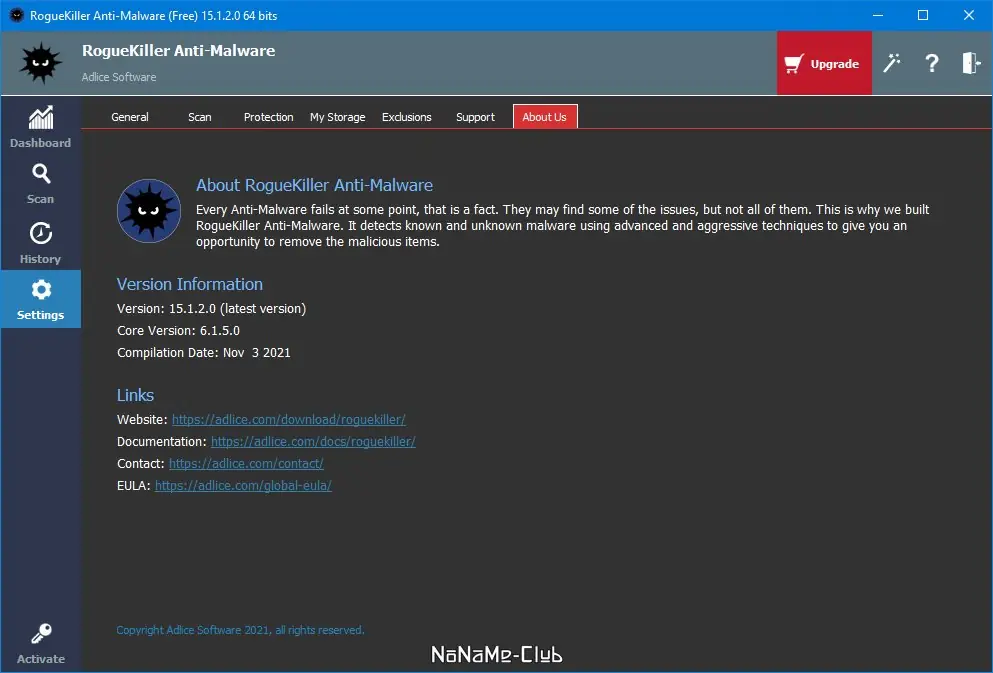Click the RogueKiller logo in header
The width and height of the screenshot is (993, 673).
click(x=41, y=63)
